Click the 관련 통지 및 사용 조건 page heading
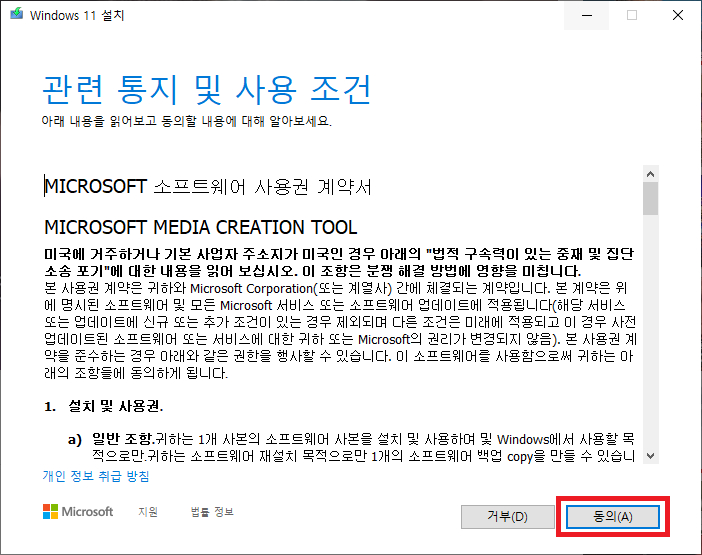The image size is (702, 555). click(x=206, y=90)
